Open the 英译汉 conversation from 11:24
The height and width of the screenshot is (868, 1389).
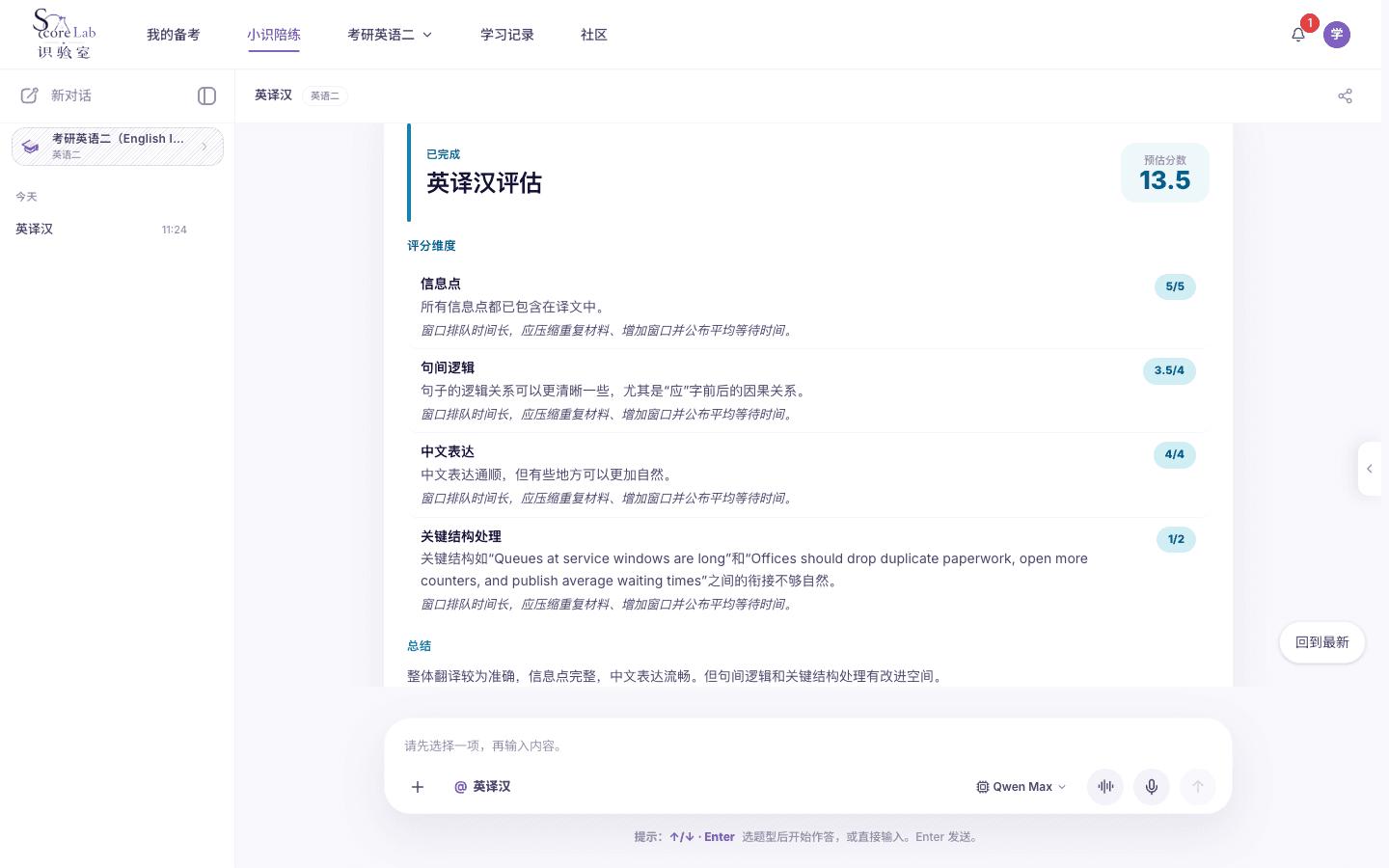click(102, 230)
